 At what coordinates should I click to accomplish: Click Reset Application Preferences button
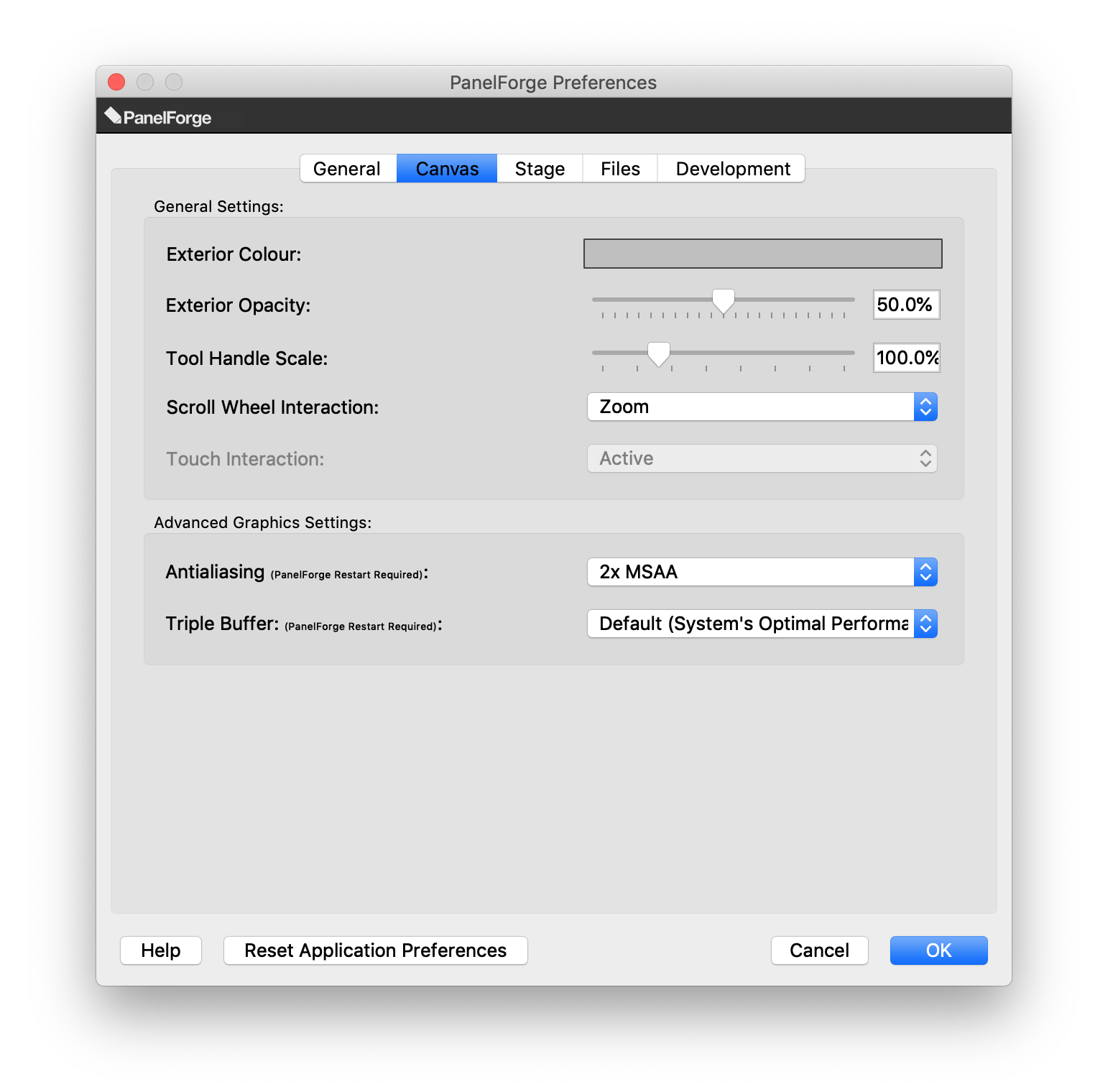(375, 950)
